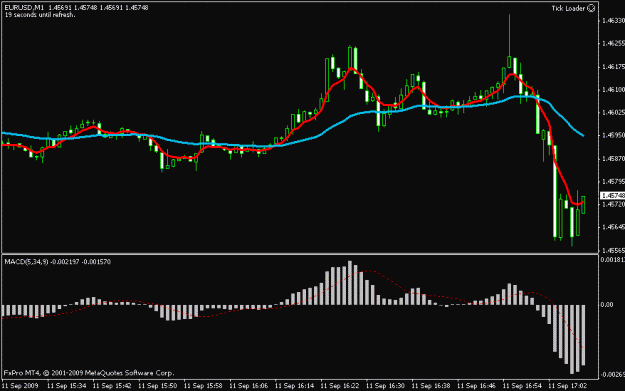Click the 1.46100 price axis label
This screenshot has width=625, height=391.
click(613, 90)
